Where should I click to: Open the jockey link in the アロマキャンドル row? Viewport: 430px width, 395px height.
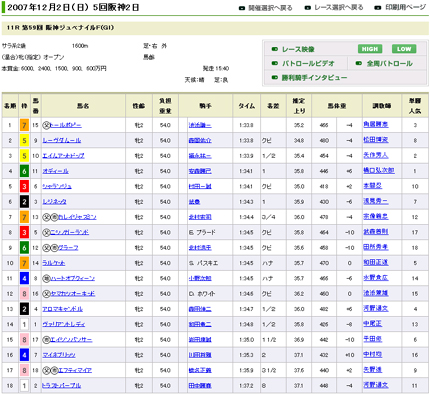click(200, 309)
